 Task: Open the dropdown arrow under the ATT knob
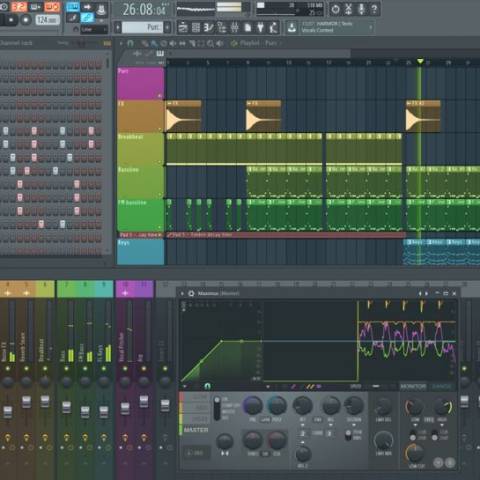[303, 425]
